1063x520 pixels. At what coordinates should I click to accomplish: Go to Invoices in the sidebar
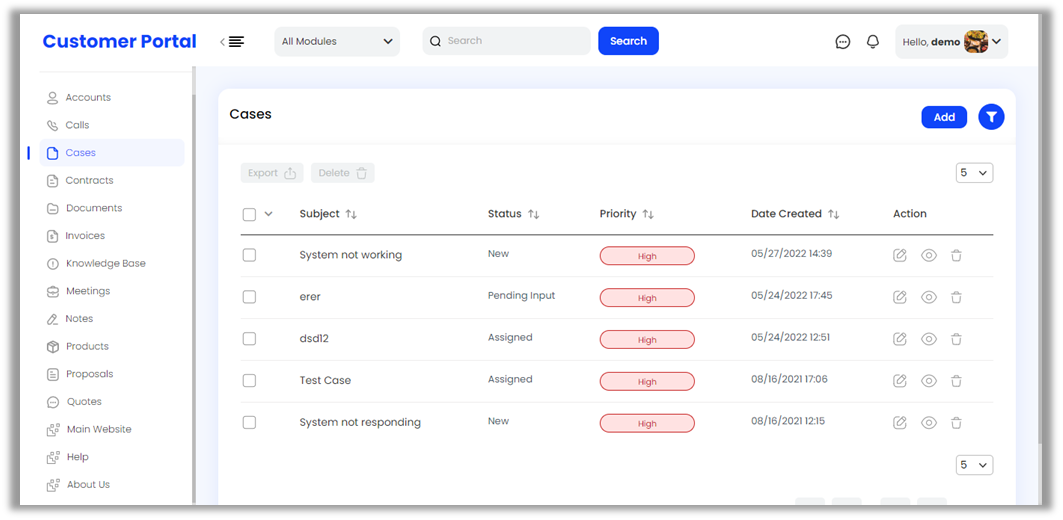tap(85, 236)
